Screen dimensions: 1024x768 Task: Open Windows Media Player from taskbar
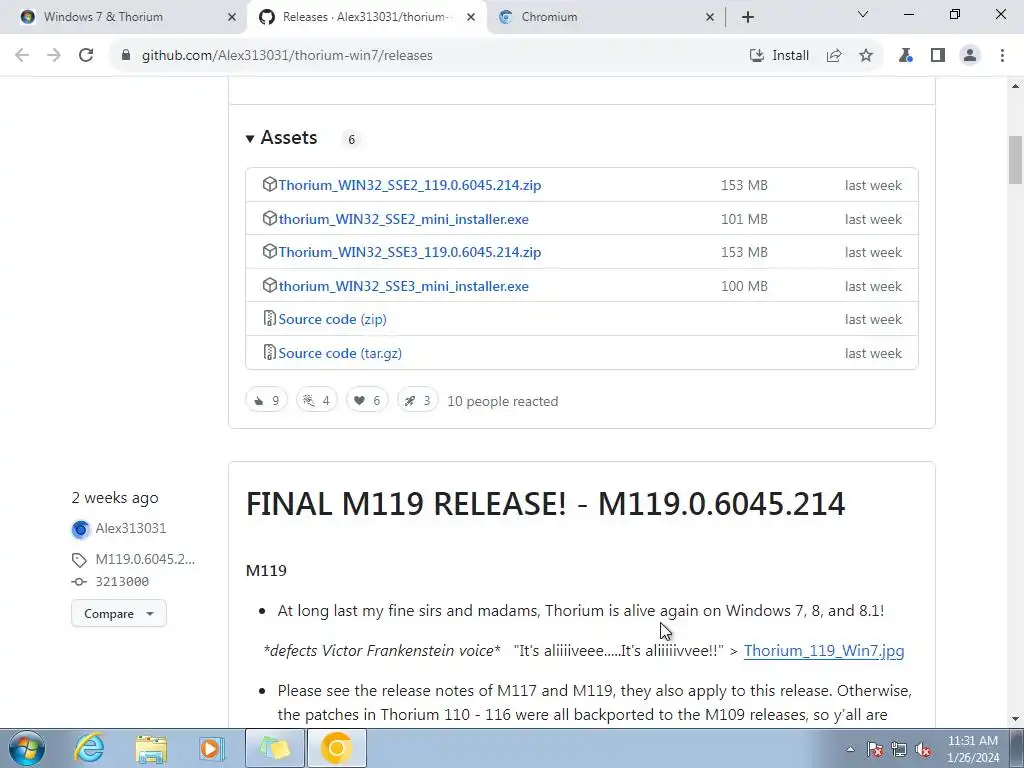click(x=212, y=748)
